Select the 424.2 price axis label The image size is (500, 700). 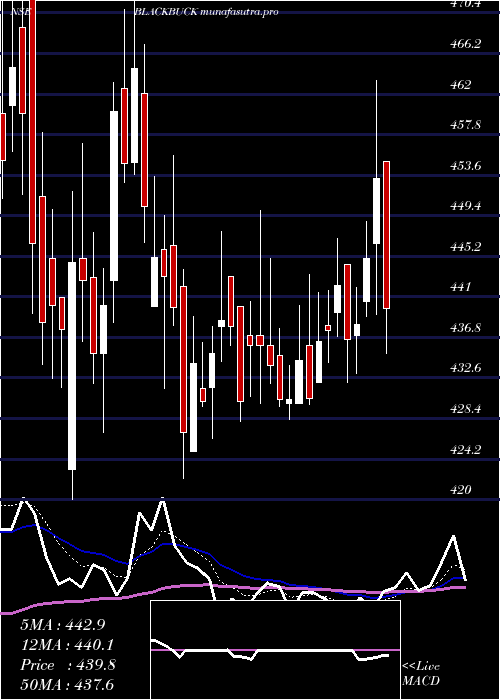coord(465,450)
